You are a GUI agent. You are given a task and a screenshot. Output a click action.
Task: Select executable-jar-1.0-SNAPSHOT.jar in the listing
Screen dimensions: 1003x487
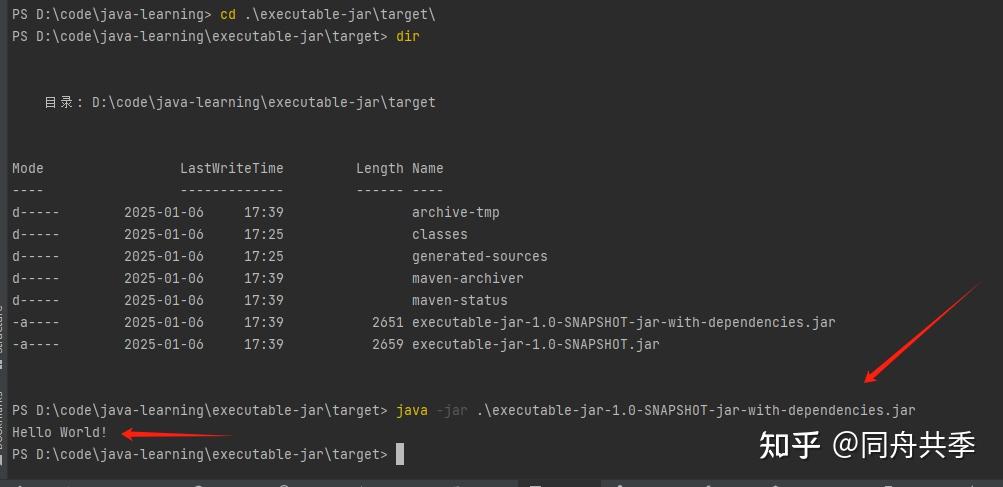coord(535,344)
